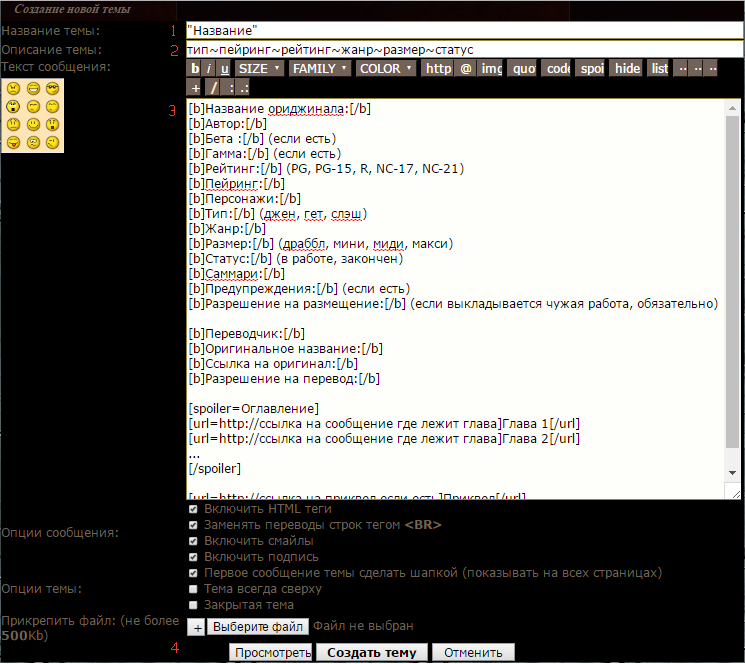This screenshot has width=745, height=664.
Task: Insert an image tag with the img button
Action: [x=491, y=69]
